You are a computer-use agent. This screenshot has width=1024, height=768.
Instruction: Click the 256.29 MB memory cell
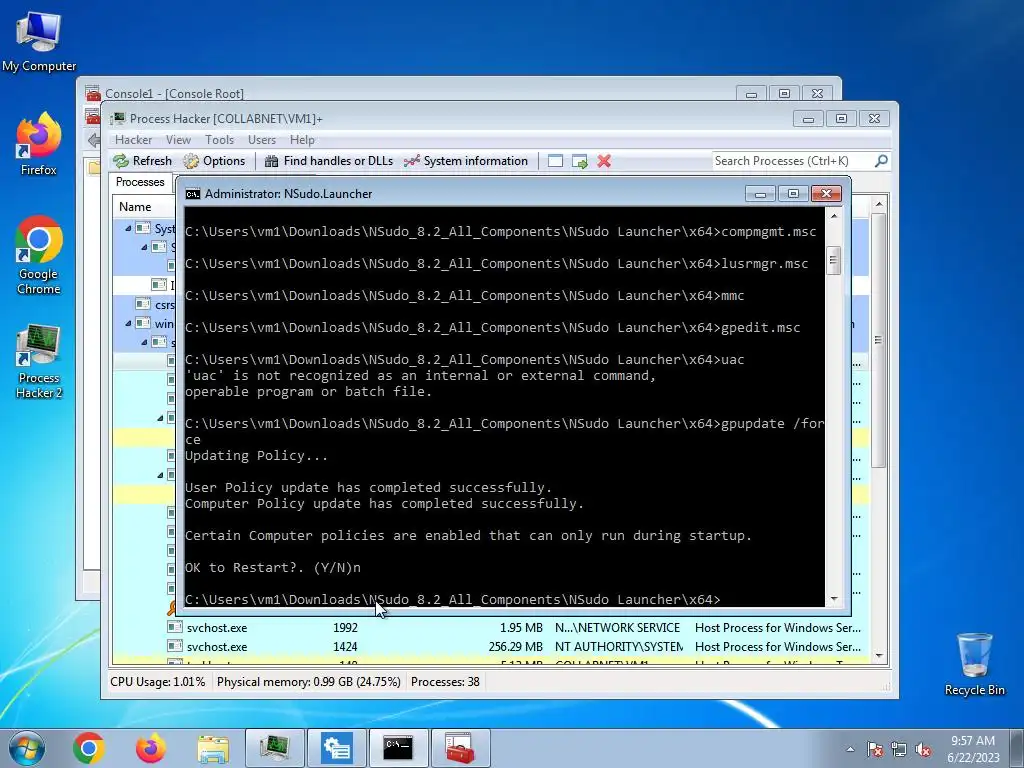515,647
